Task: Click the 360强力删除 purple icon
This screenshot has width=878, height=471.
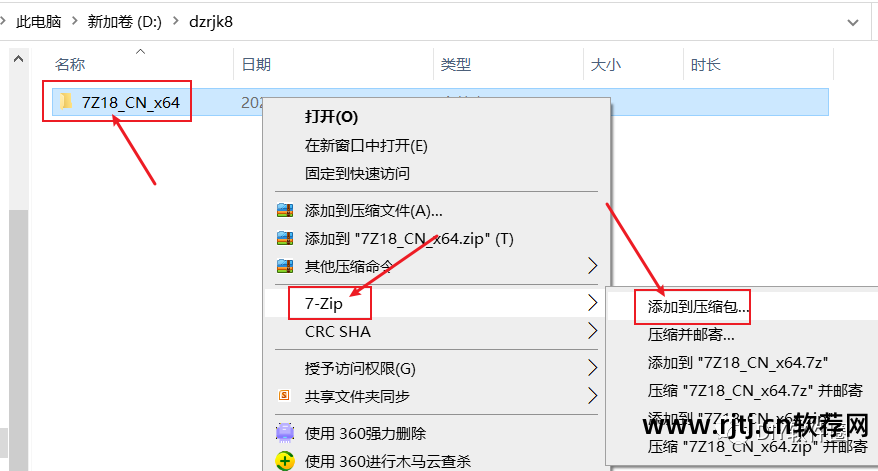Action: pyautogui.click(x=285, y=432)
